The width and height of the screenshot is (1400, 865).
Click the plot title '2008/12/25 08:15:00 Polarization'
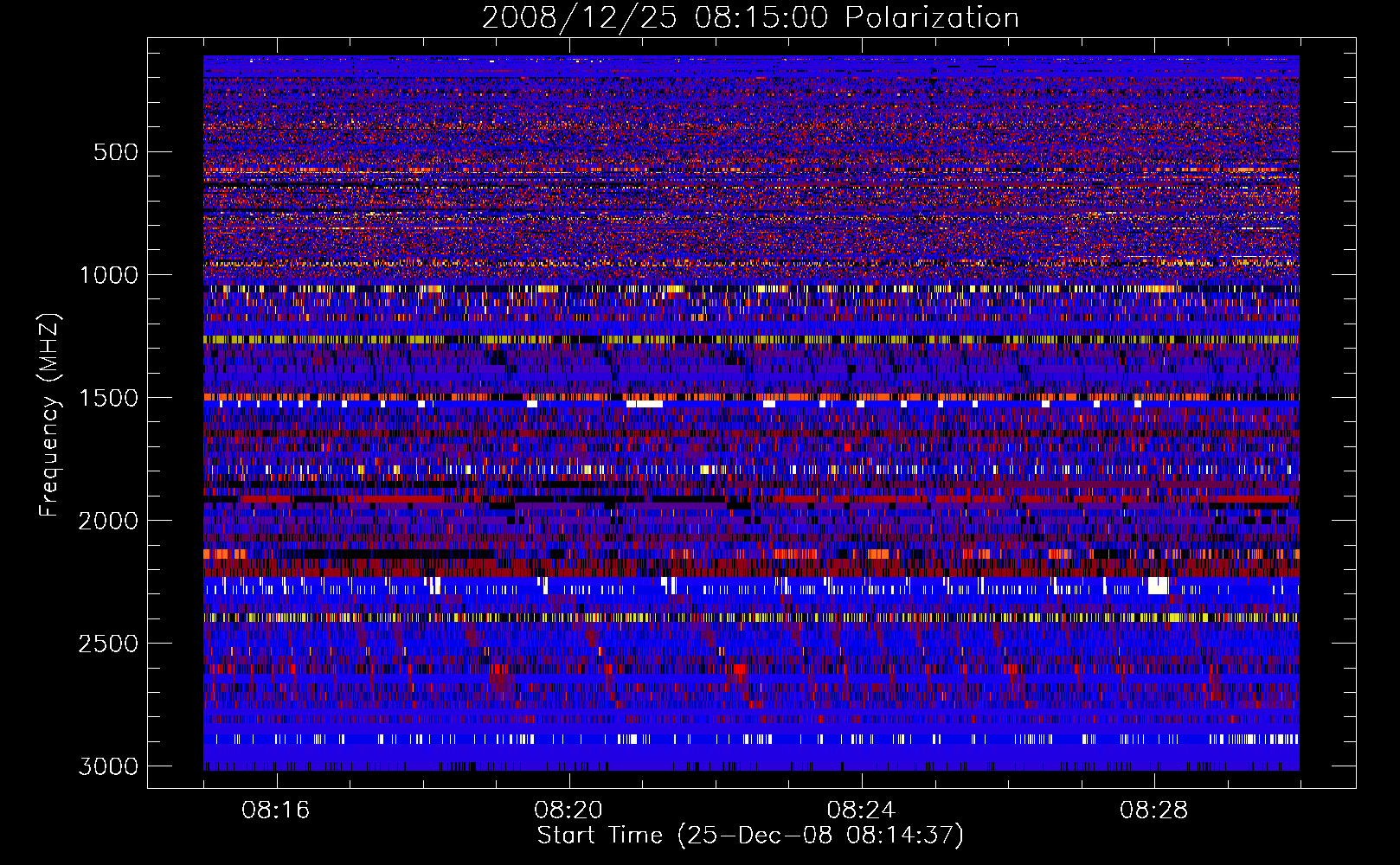[x=750, y=18]
